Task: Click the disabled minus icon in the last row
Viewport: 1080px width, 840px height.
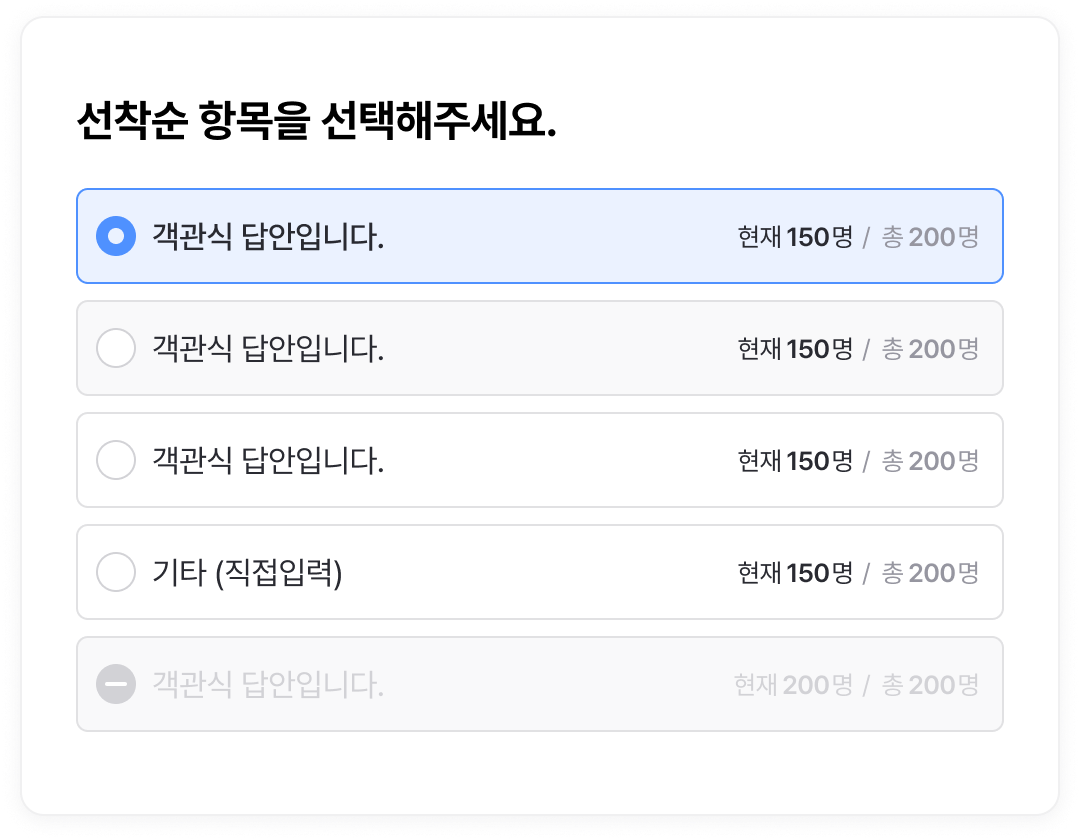Action: (116, 685)
